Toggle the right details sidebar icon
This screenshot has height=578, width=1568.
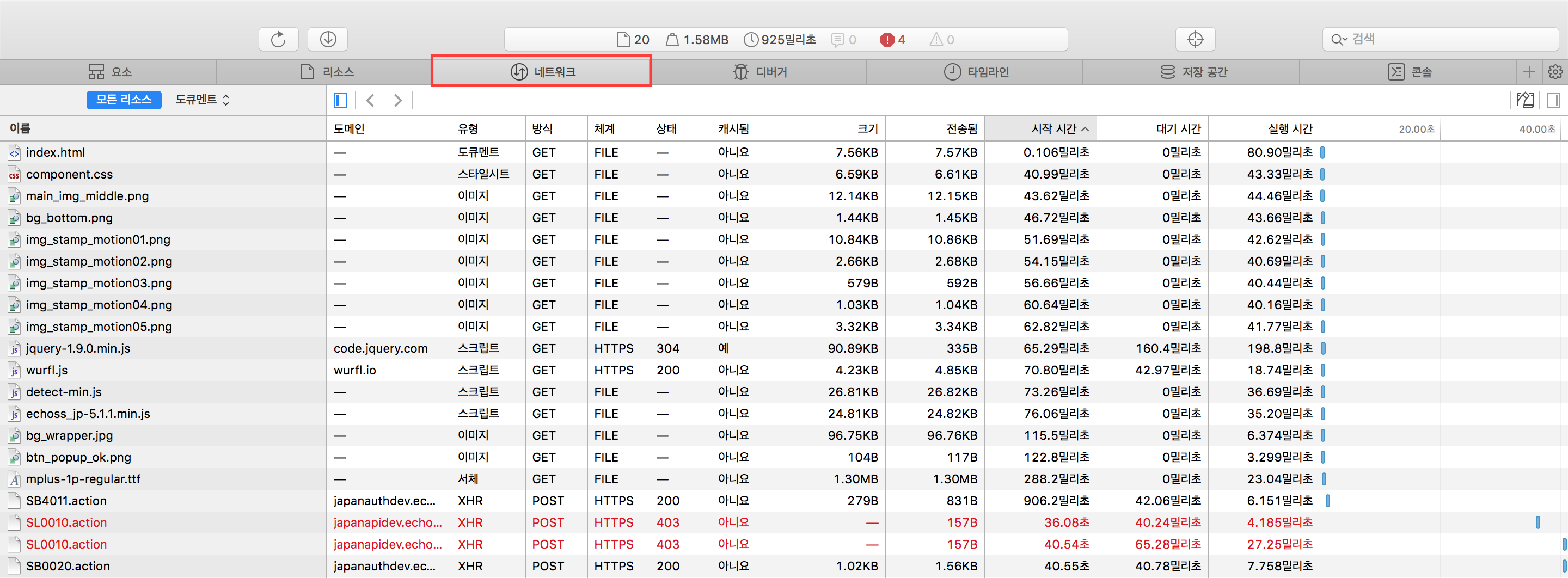(1553, 100)
